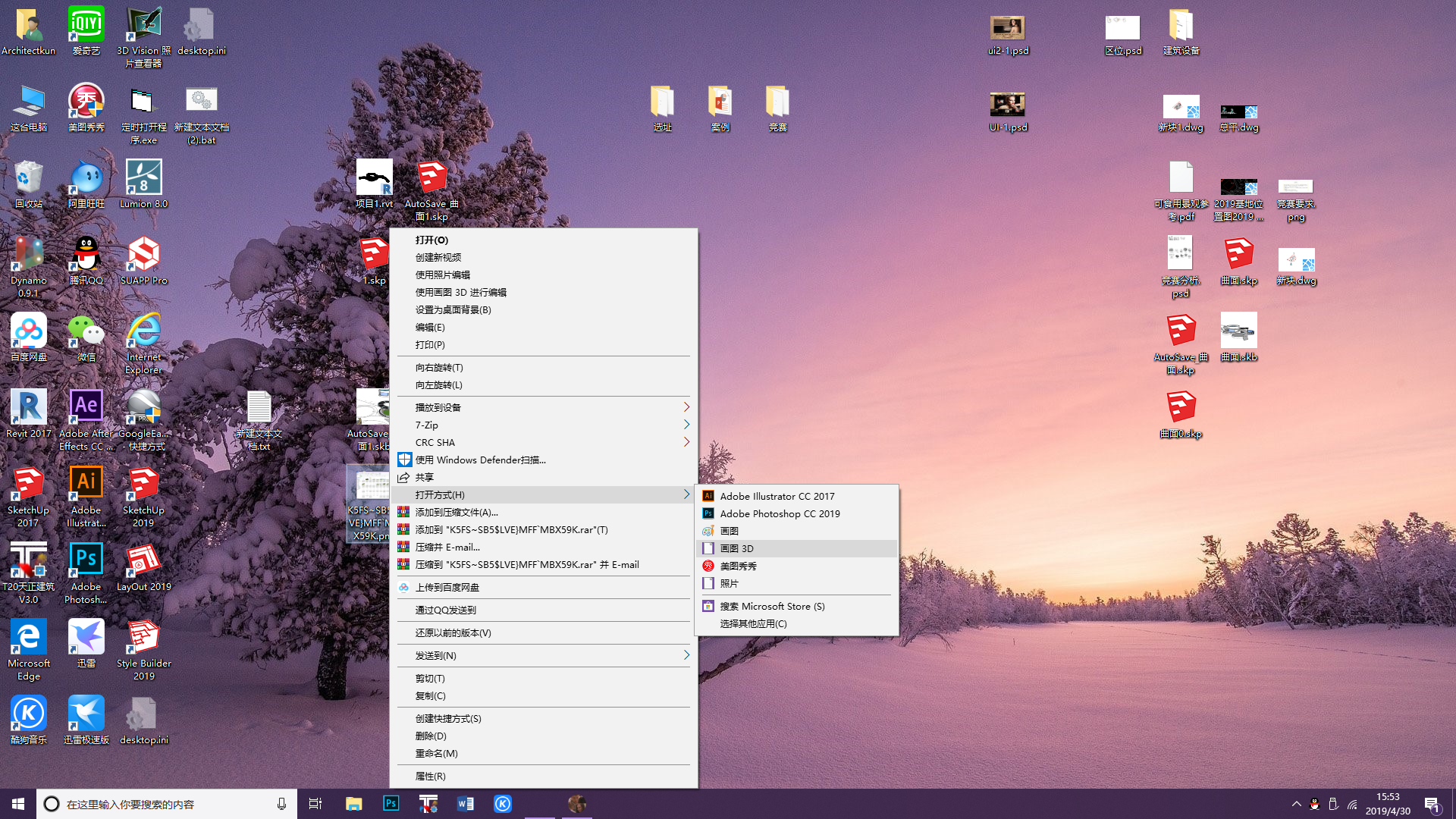Select the LayOut 2019 desktop icon

click(143, 568)
